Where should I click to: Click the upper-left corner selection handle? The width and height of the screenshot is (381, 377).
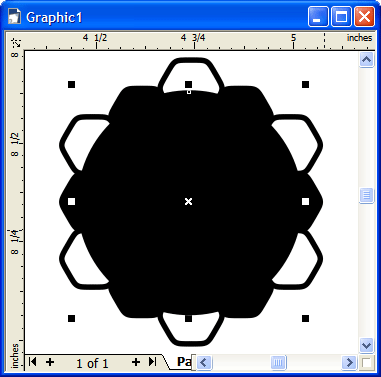click(71, 85)
